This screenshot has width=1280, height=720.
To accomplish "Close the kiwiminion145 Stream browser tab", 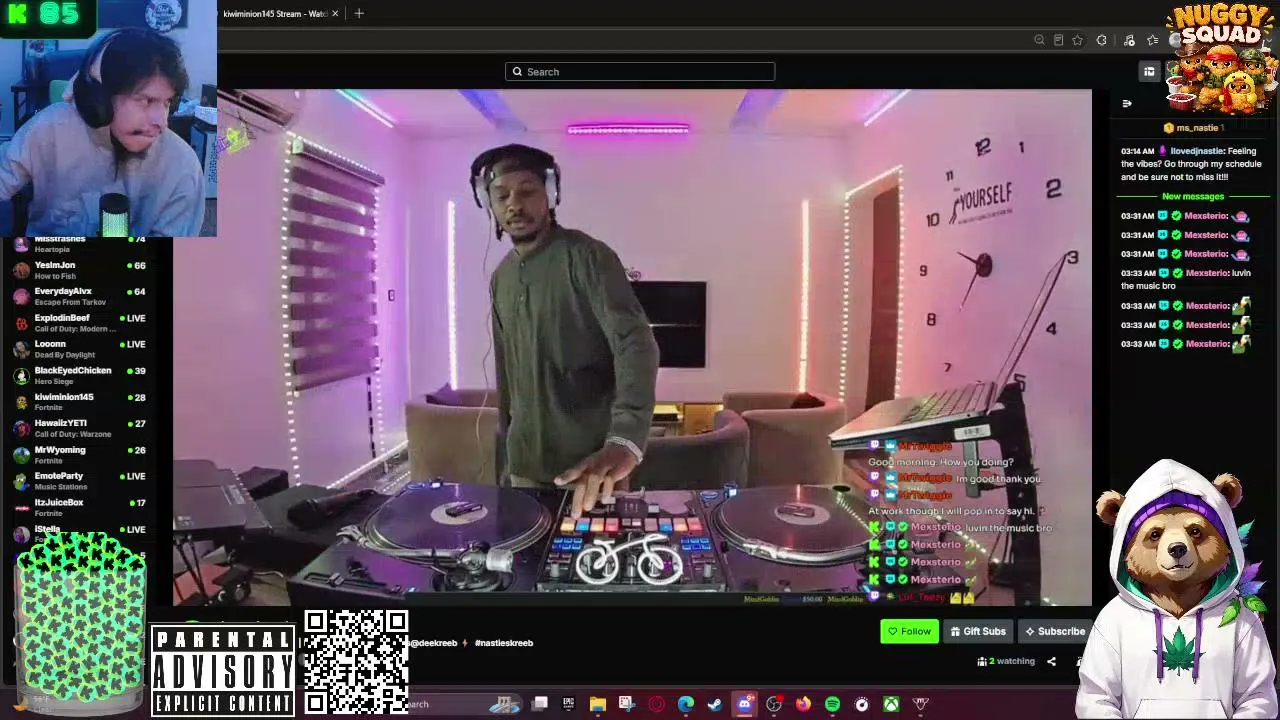I will [x=335, y=14].
